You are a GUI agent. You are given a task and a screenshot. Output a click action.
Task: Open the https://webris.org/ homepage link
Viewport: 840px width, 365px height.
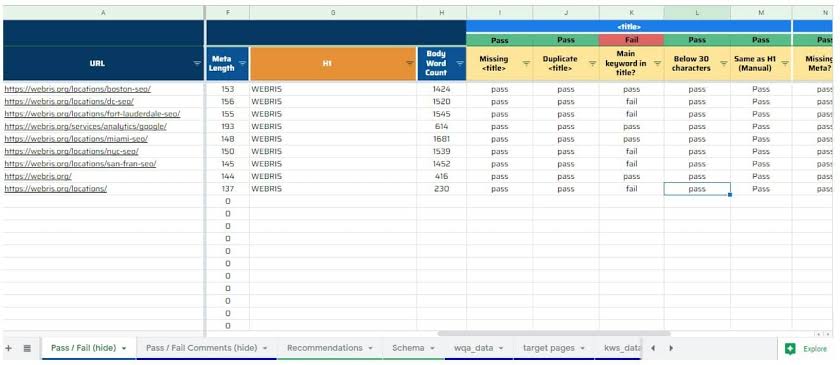pos(38,176)
